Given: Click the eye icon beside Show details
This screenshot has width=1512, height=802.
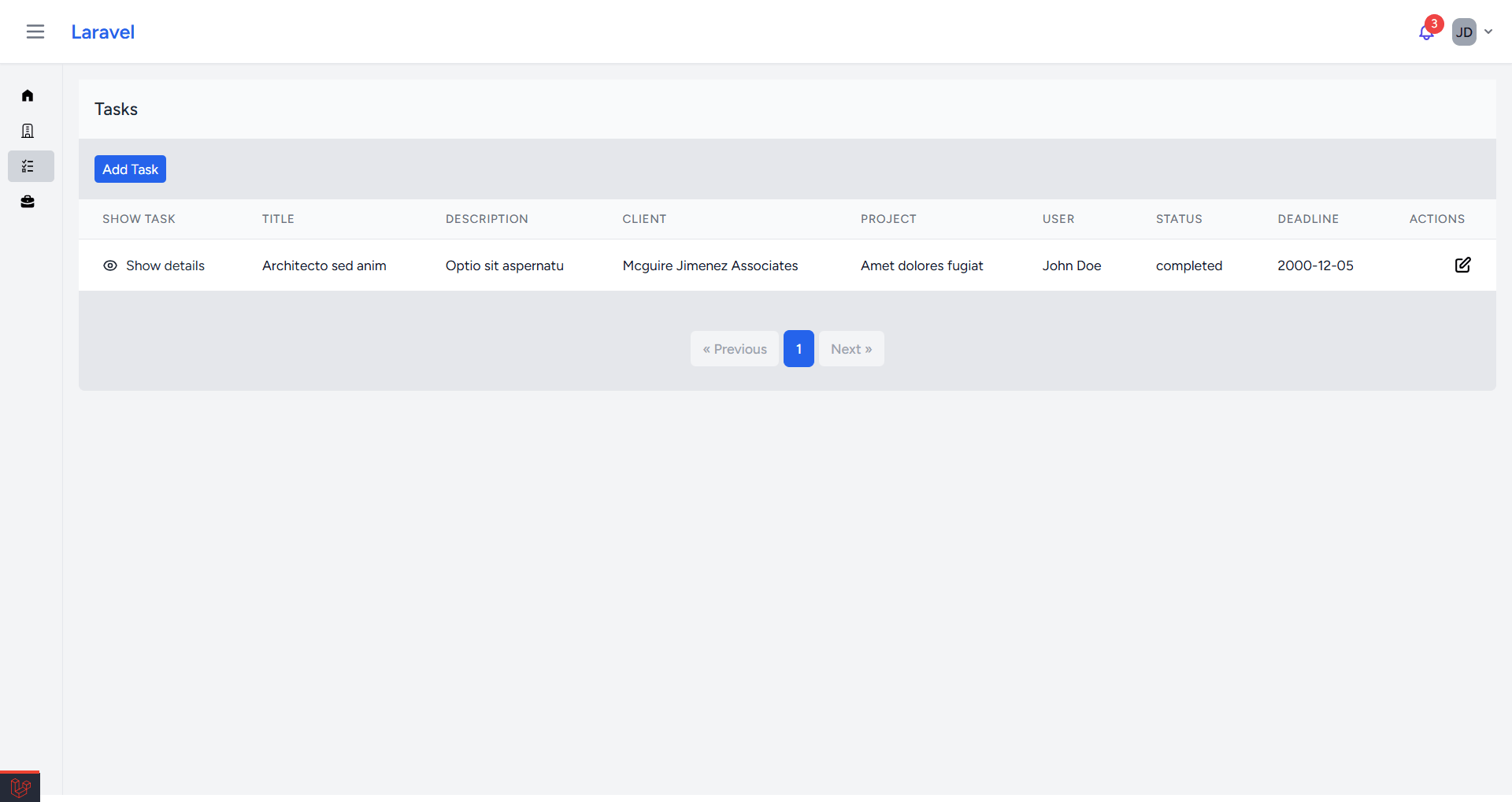Looking at the screenshot, I should click(110, 266).
